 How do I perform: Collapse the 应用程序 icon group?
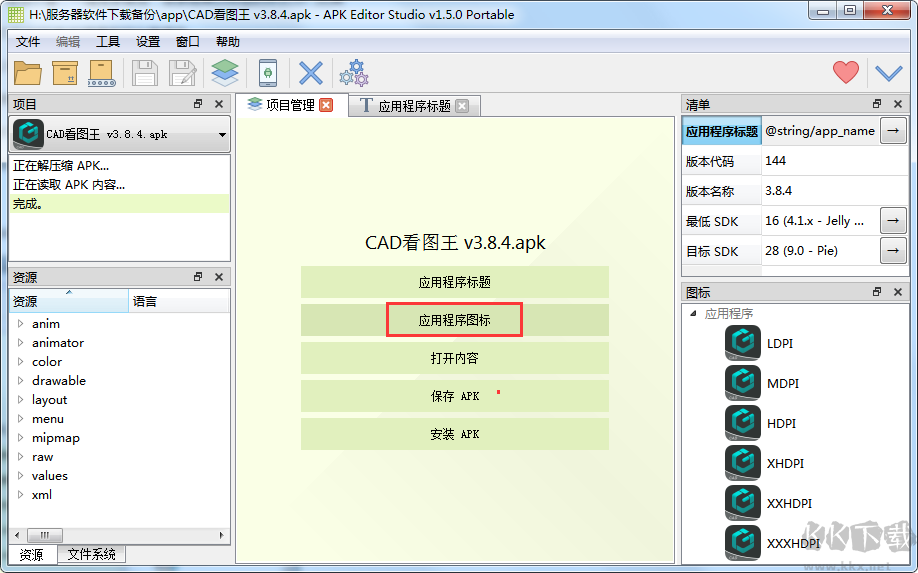tap(693, 313)
